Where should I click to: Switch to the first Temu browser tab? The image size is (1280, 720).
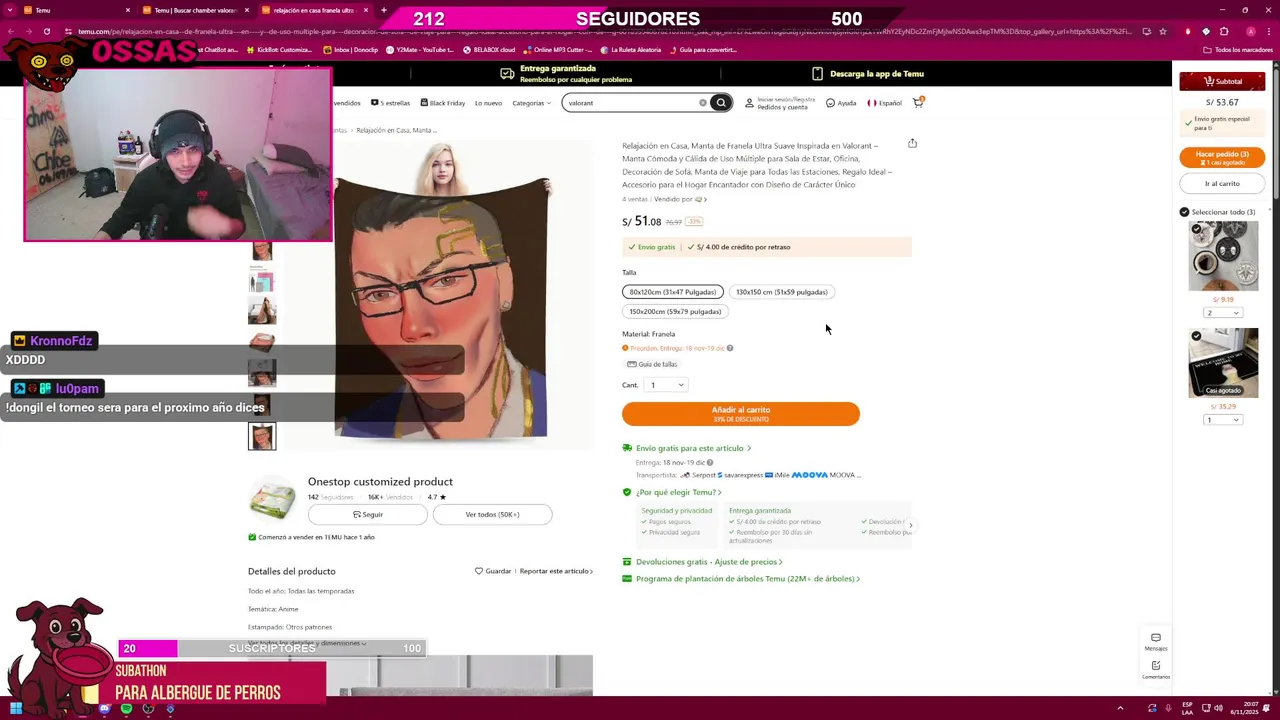pyautogui.click(x=76, y=10)
